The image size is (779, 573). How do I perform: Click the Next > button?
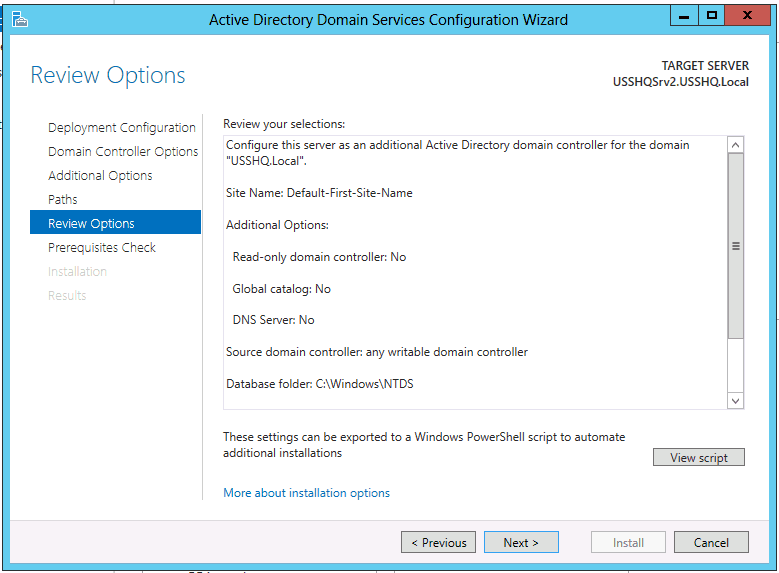pos(521,542)
